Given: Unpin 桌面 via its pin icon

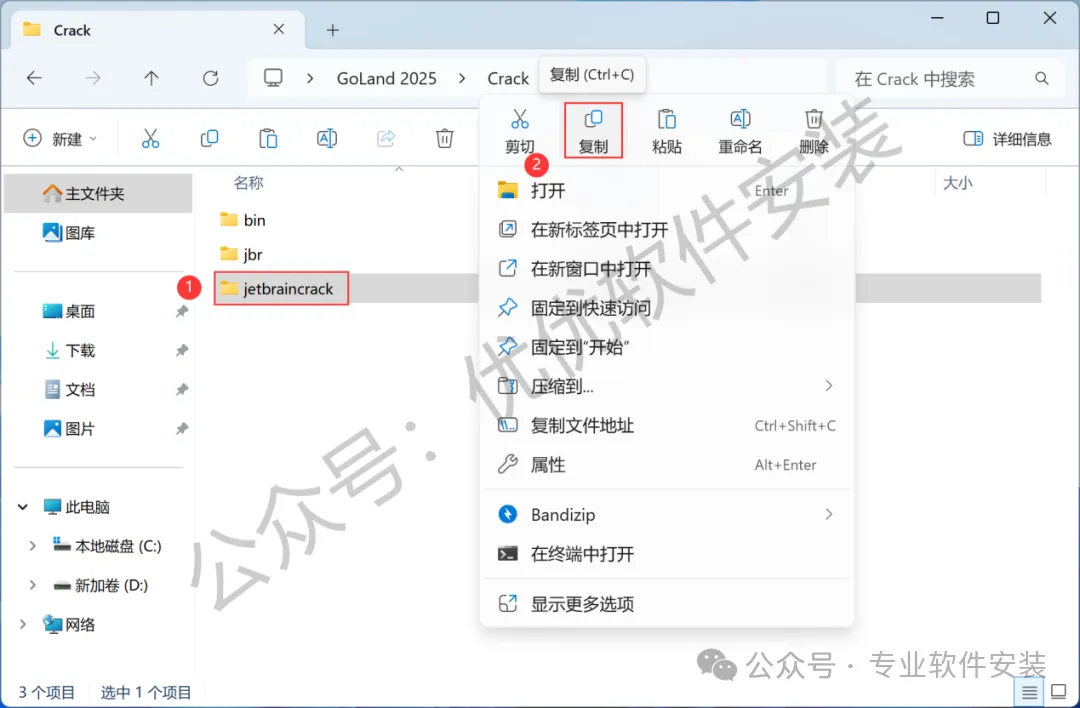Looking at the screenshot, I should coord(182,311).
